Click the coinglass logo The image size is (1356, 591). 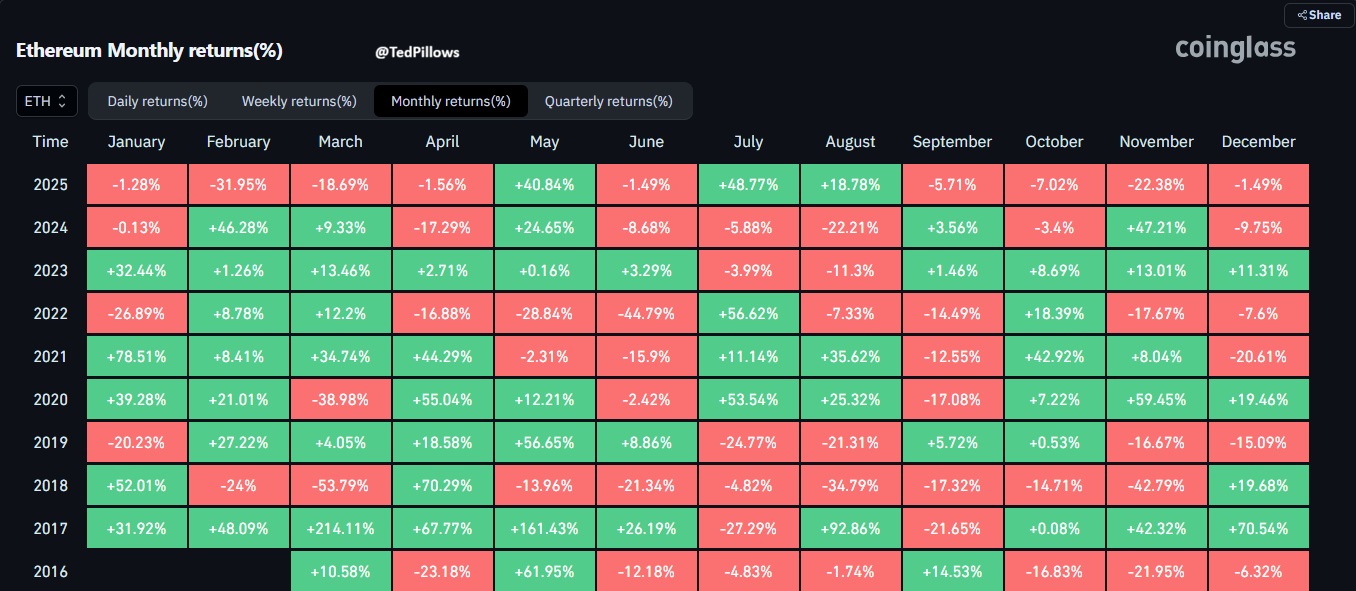tap(1235, 48)
